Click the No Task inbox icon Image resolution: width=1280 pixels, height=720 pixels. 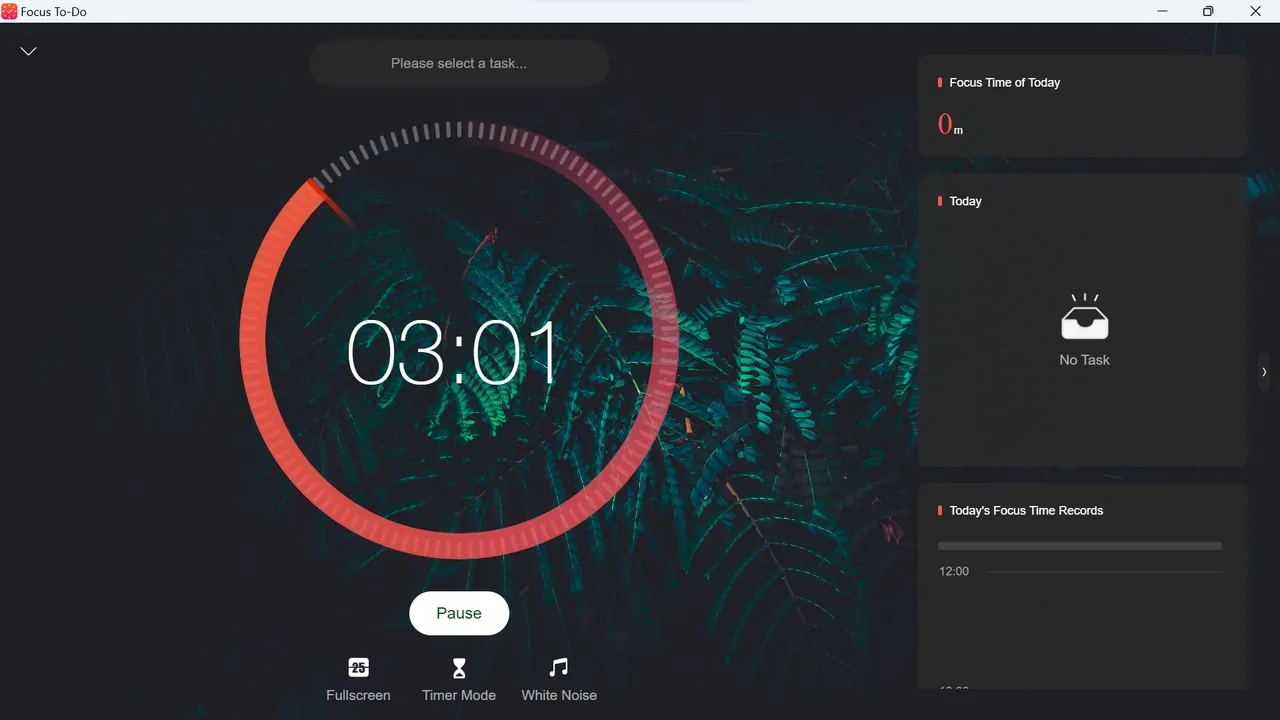(x=1085, y=317)
